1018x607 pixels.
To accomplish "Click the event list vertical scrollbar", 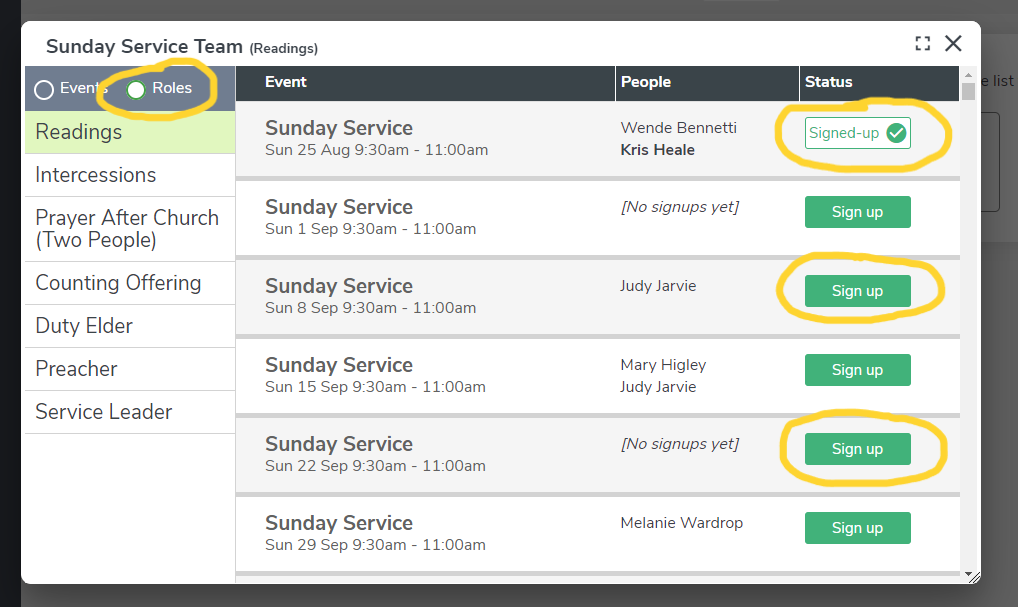I will pyautogui.click(x=968, y=300).
